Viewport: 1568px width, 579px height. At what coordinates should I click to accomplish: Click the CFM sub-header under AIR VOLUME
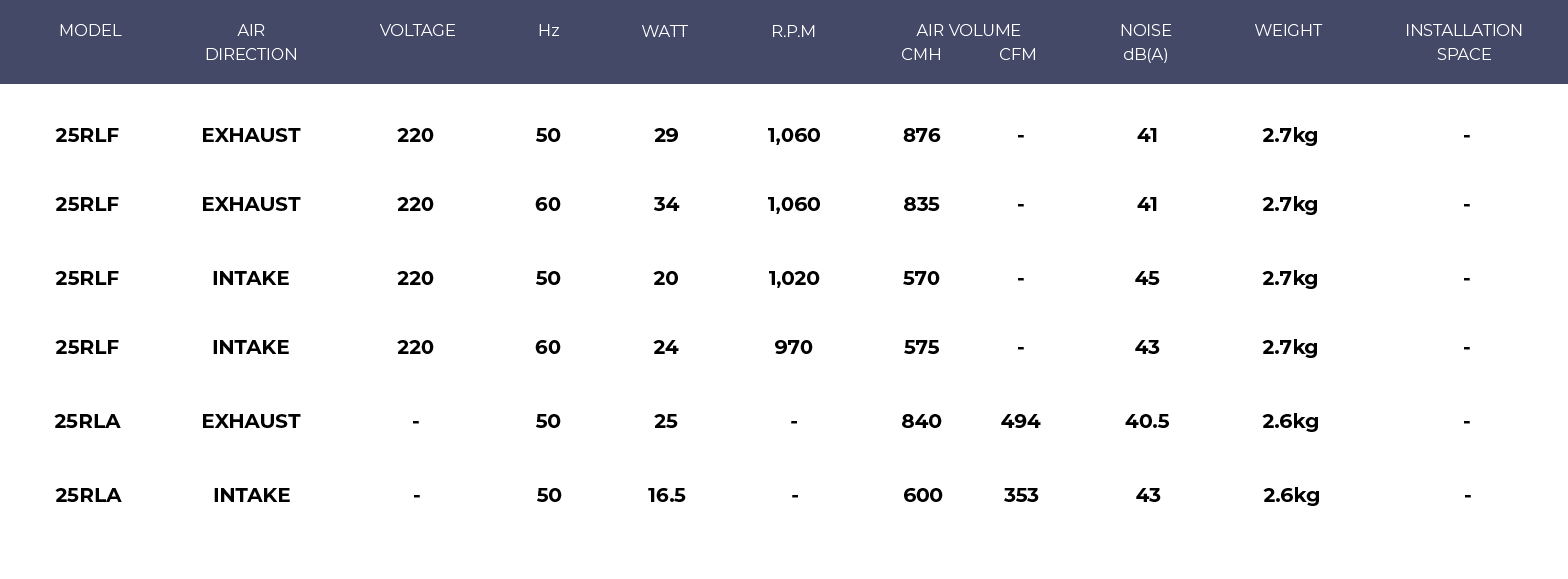tap(1017, 55)
